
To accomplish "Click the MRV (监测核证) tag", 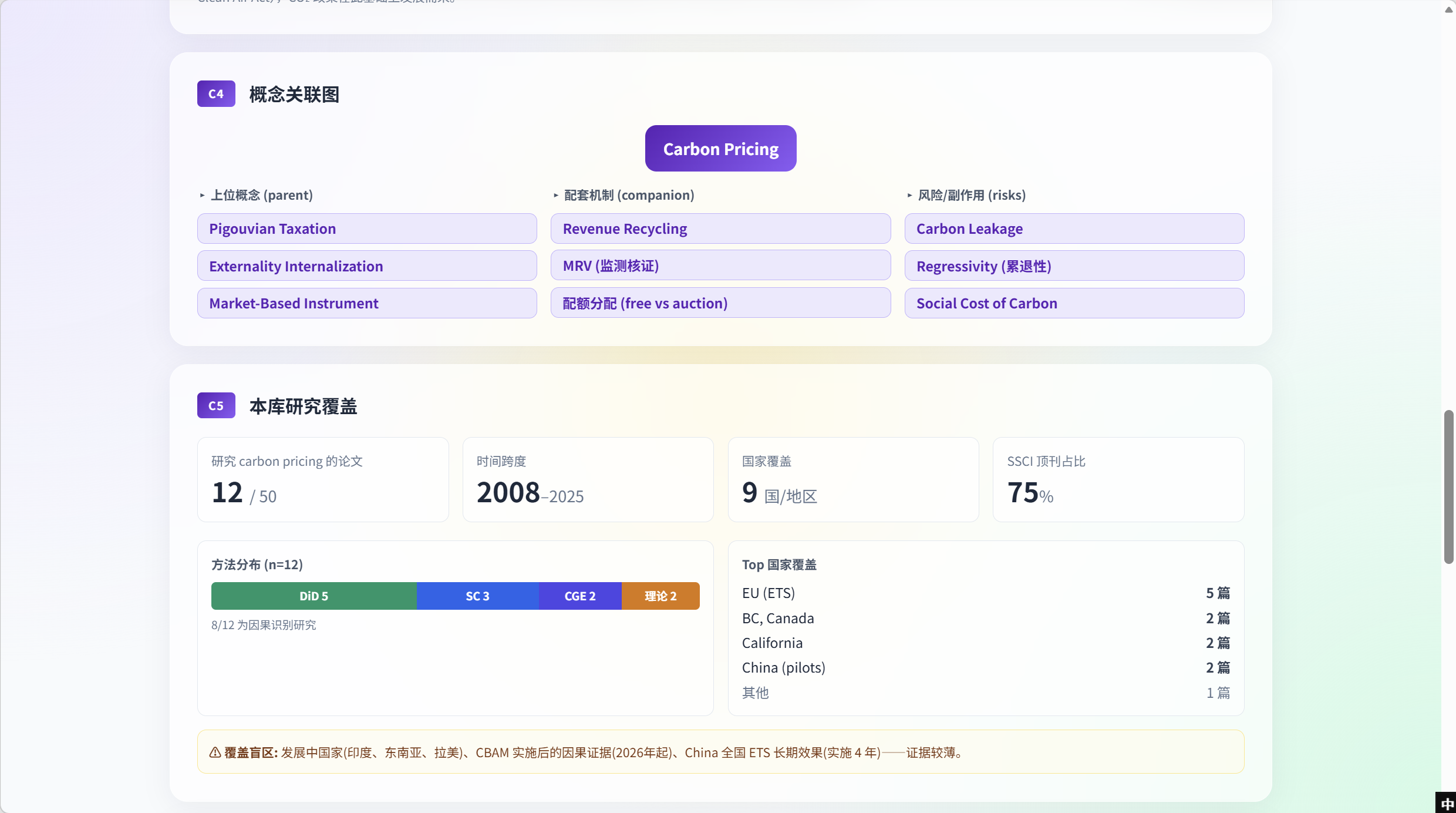I will [720, 266].
